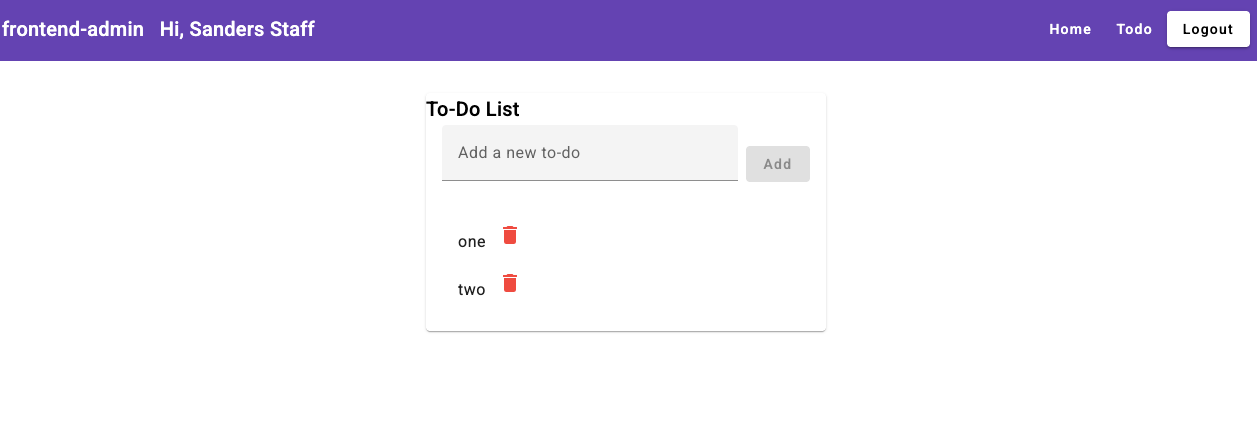
Task: Place the cursor in the new to-do text box
Action: (x=590, y=153)
